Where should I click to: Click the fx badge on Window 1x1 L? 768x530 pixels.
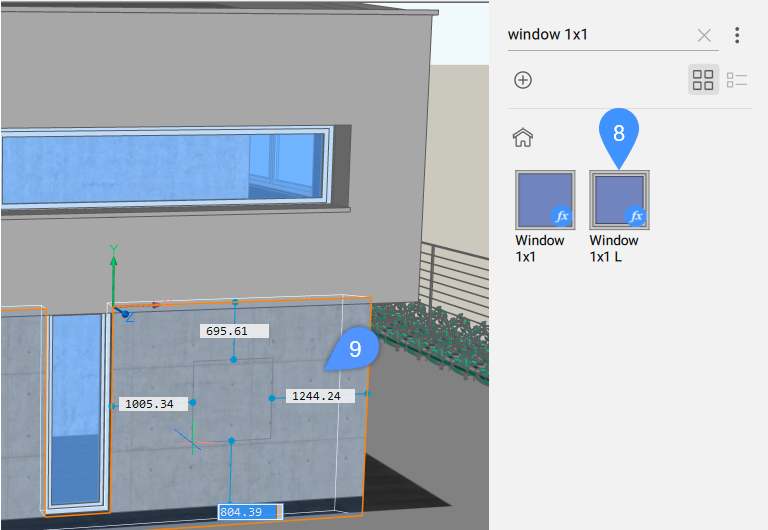pyautogui.click(x=635, y=216)
